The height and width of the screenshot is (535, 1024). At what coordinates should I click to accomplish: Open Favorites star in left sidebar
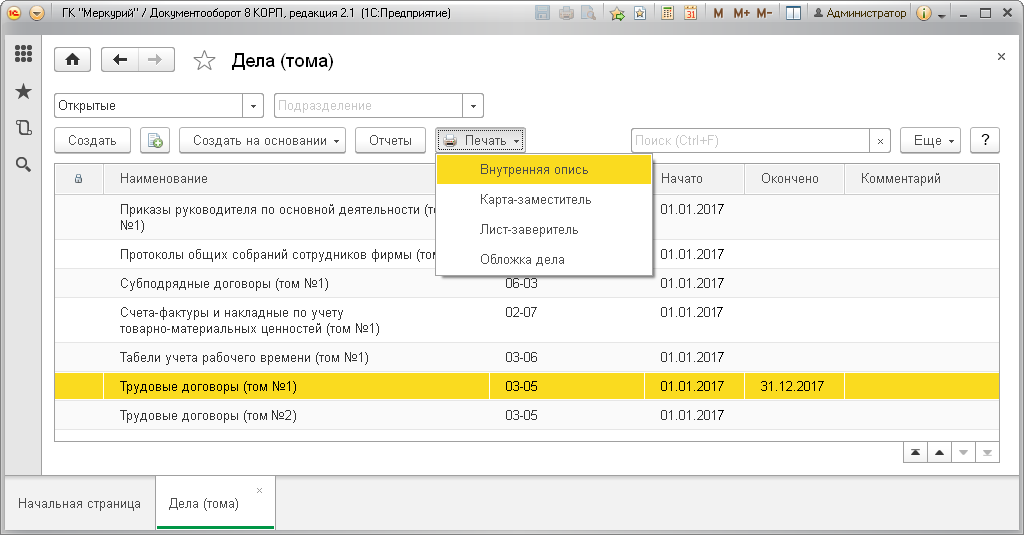click(24, 91)
